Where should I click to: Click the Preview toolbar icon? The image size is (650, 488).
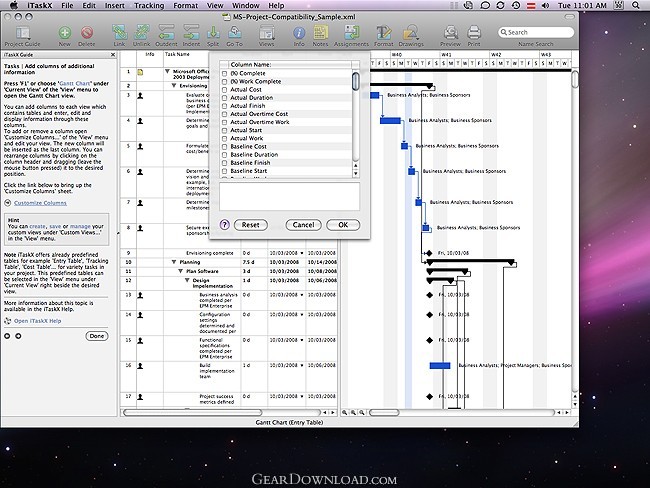(451, 32)
